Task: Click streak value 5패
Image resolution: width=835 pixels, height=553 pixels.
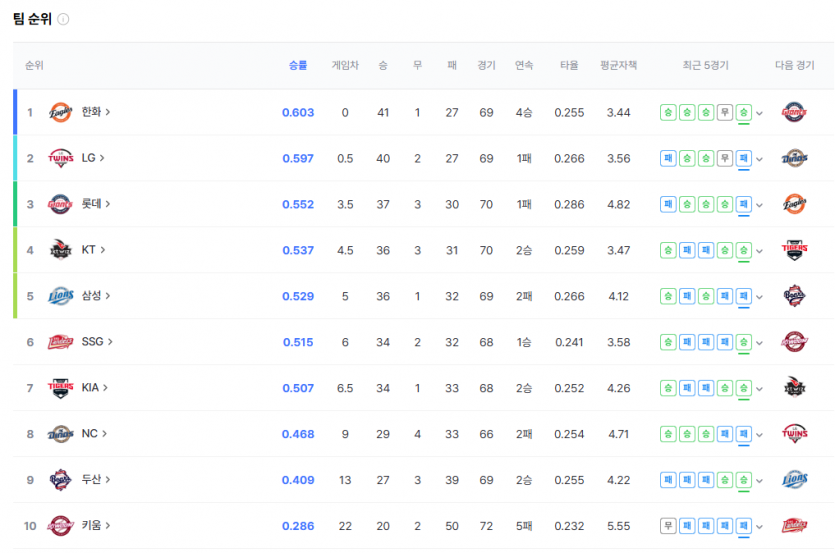Action: (524, 526)
